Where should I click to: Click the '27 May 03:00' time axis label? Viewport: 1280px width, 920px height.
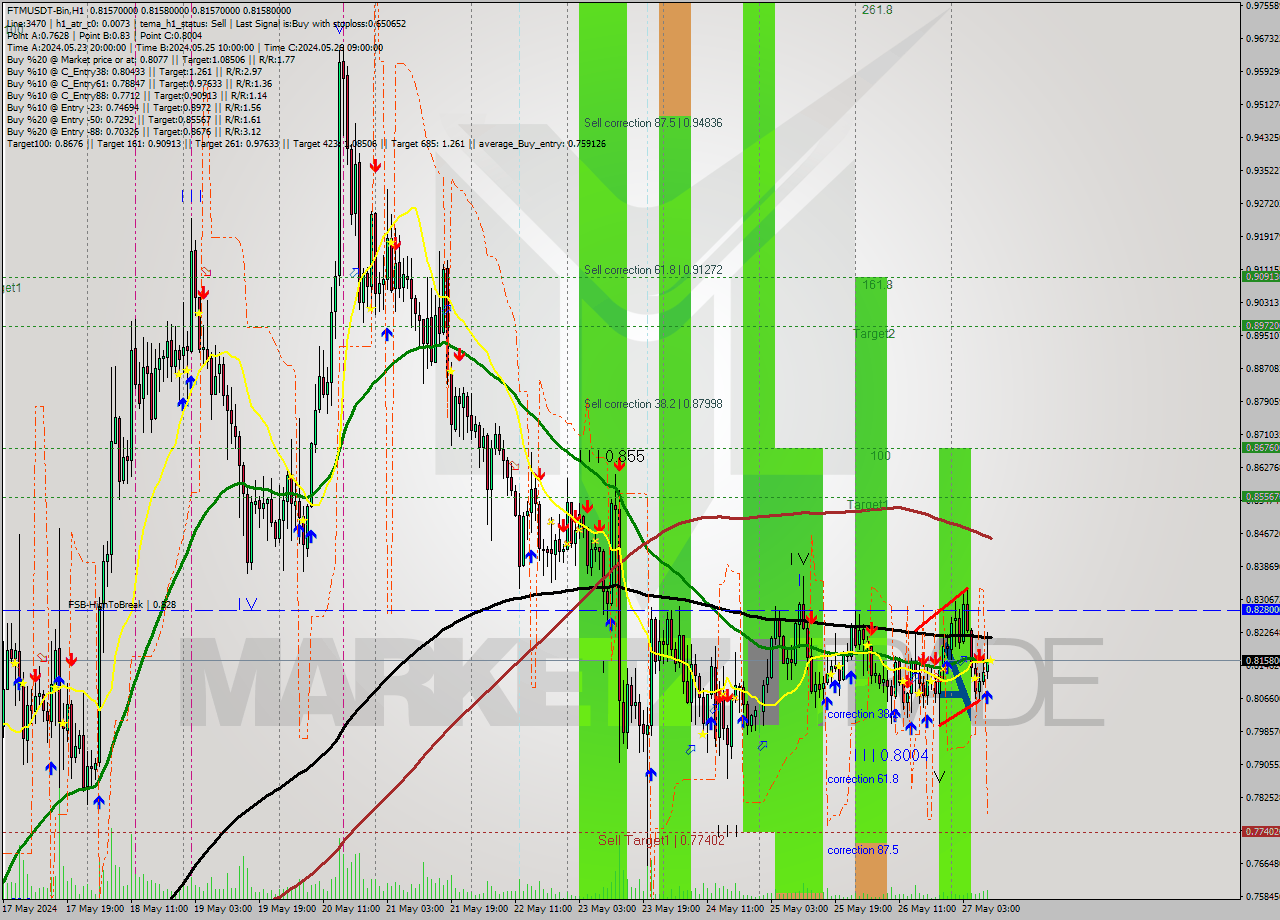coord(991,909)
